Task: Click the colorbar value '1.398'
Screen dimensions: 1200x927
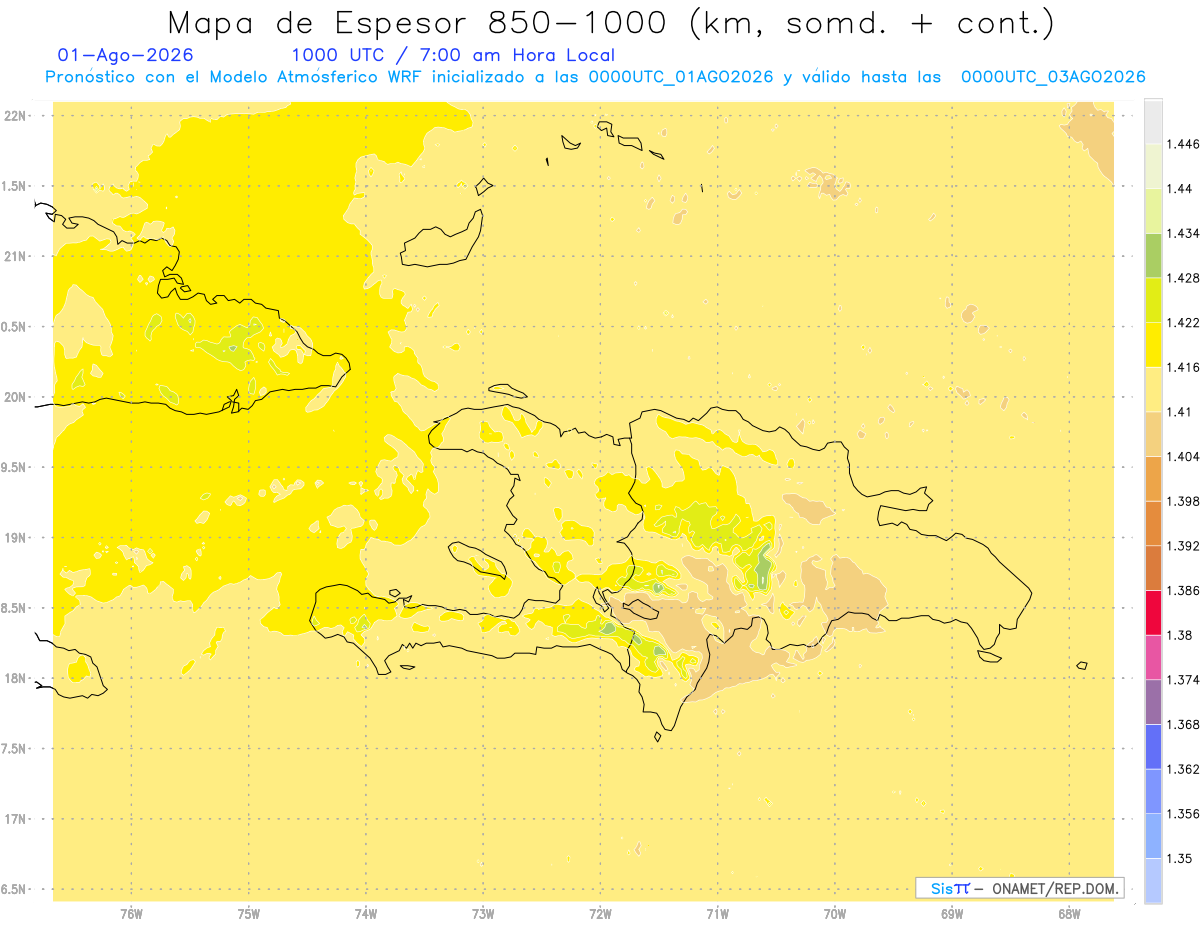Action: (x=1183, y=501)
